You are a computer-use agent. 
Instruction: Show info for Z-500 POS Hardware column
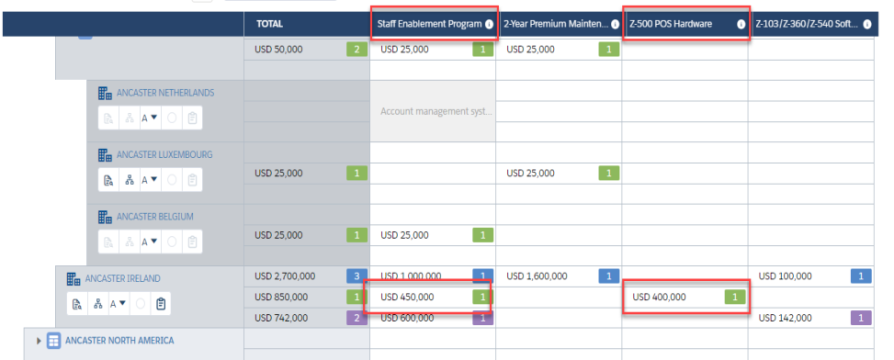click(741, 25)
